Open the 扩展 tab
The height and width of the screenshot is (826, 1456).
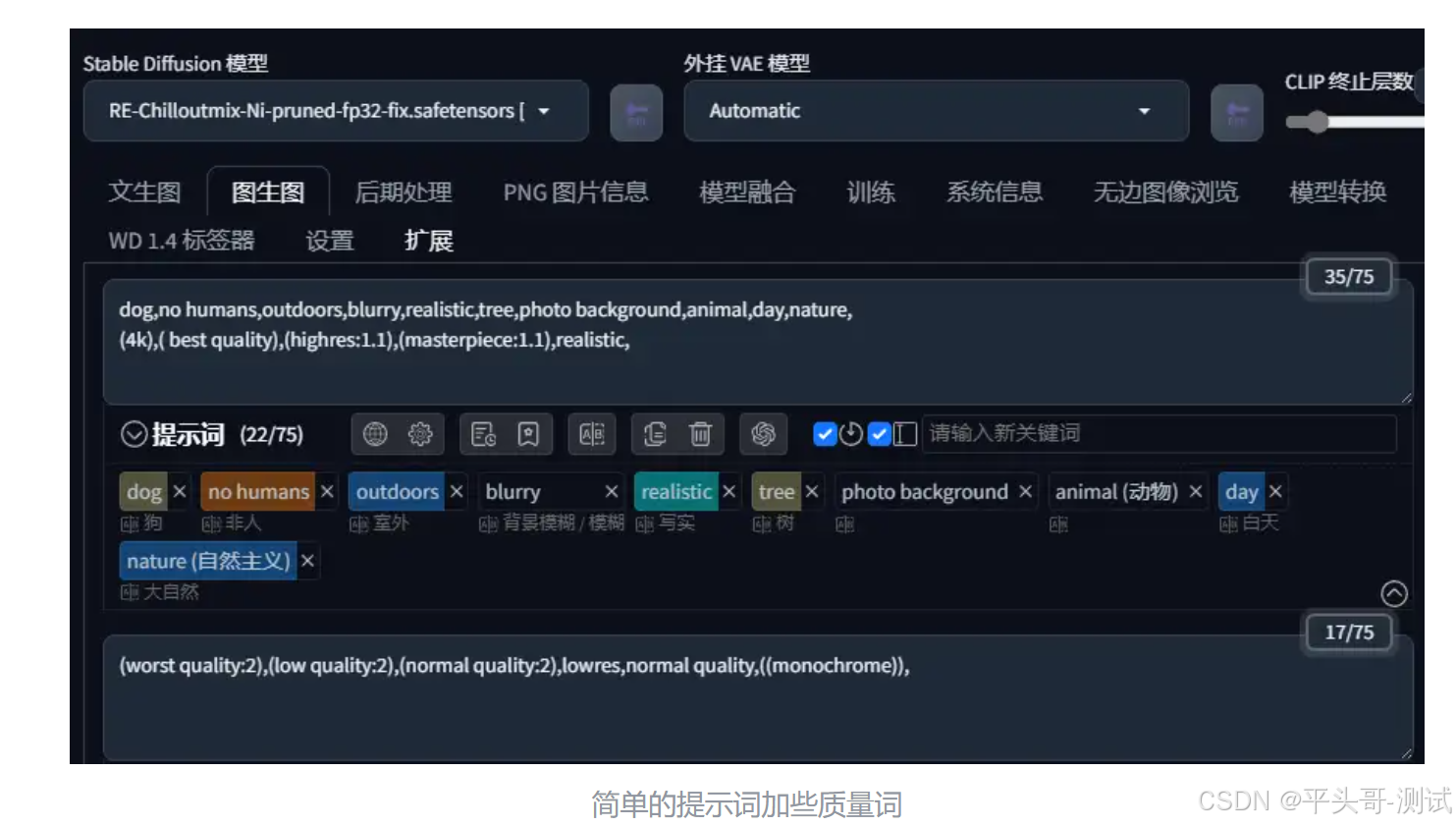pyautogui.click(x=429, y=241)
